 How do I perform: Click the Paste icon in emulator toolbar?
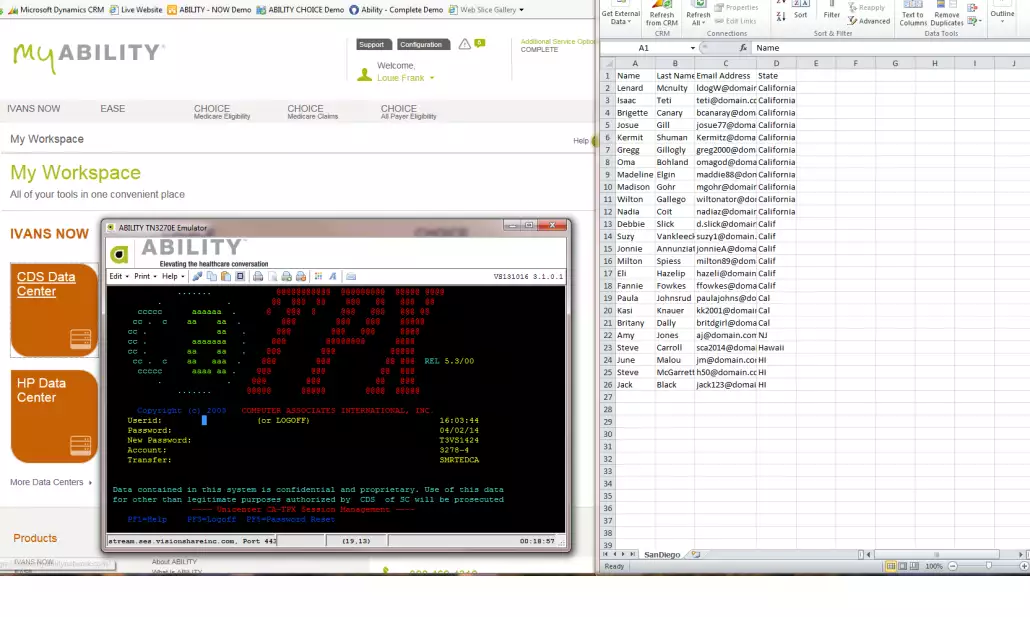click(x=226, y=276)
